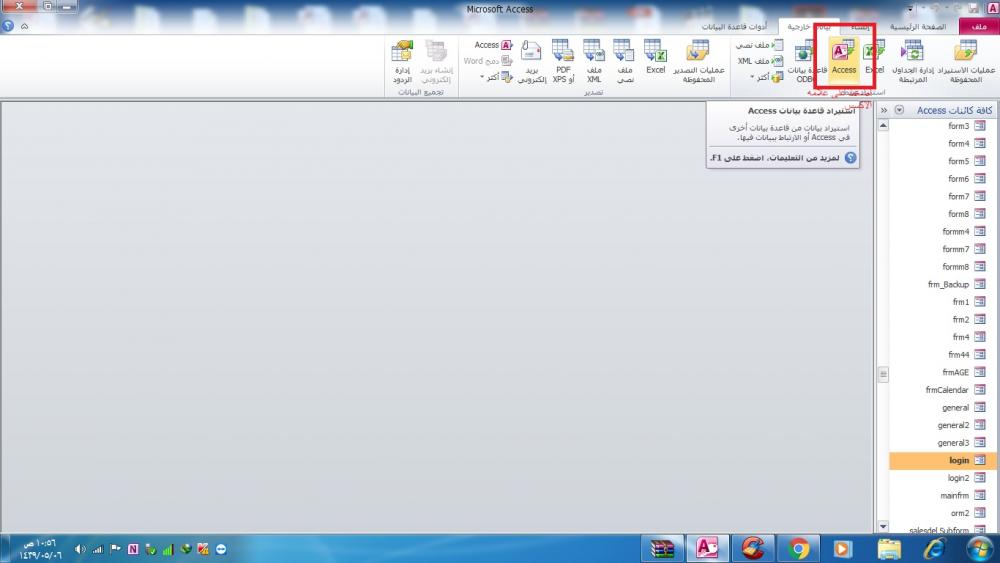Open the File tab (ملف)
The width and height of the screenshot is (1000, 563).
coord(979,27)
